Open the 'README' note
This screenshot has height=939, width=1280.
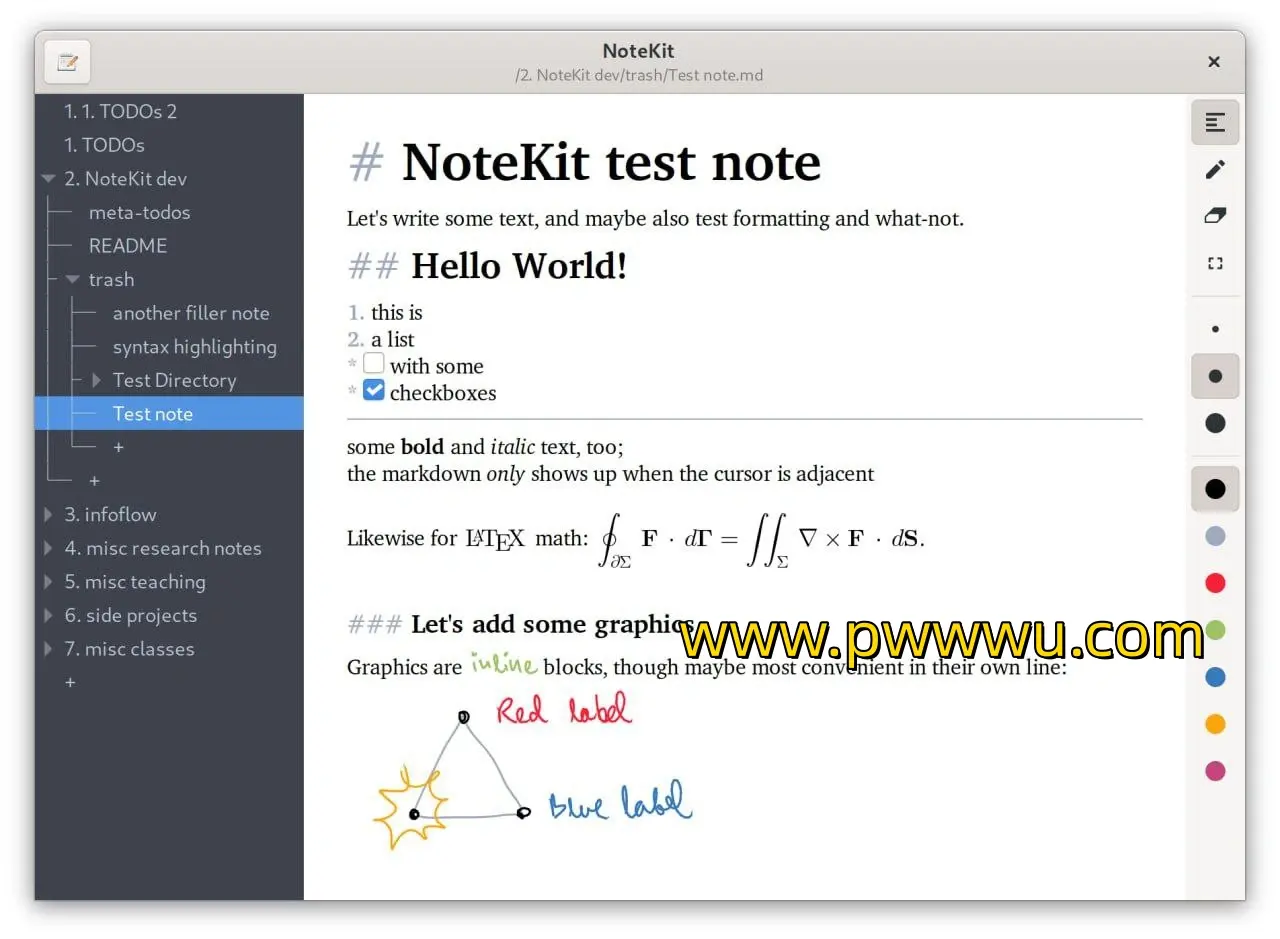[127, 246]
